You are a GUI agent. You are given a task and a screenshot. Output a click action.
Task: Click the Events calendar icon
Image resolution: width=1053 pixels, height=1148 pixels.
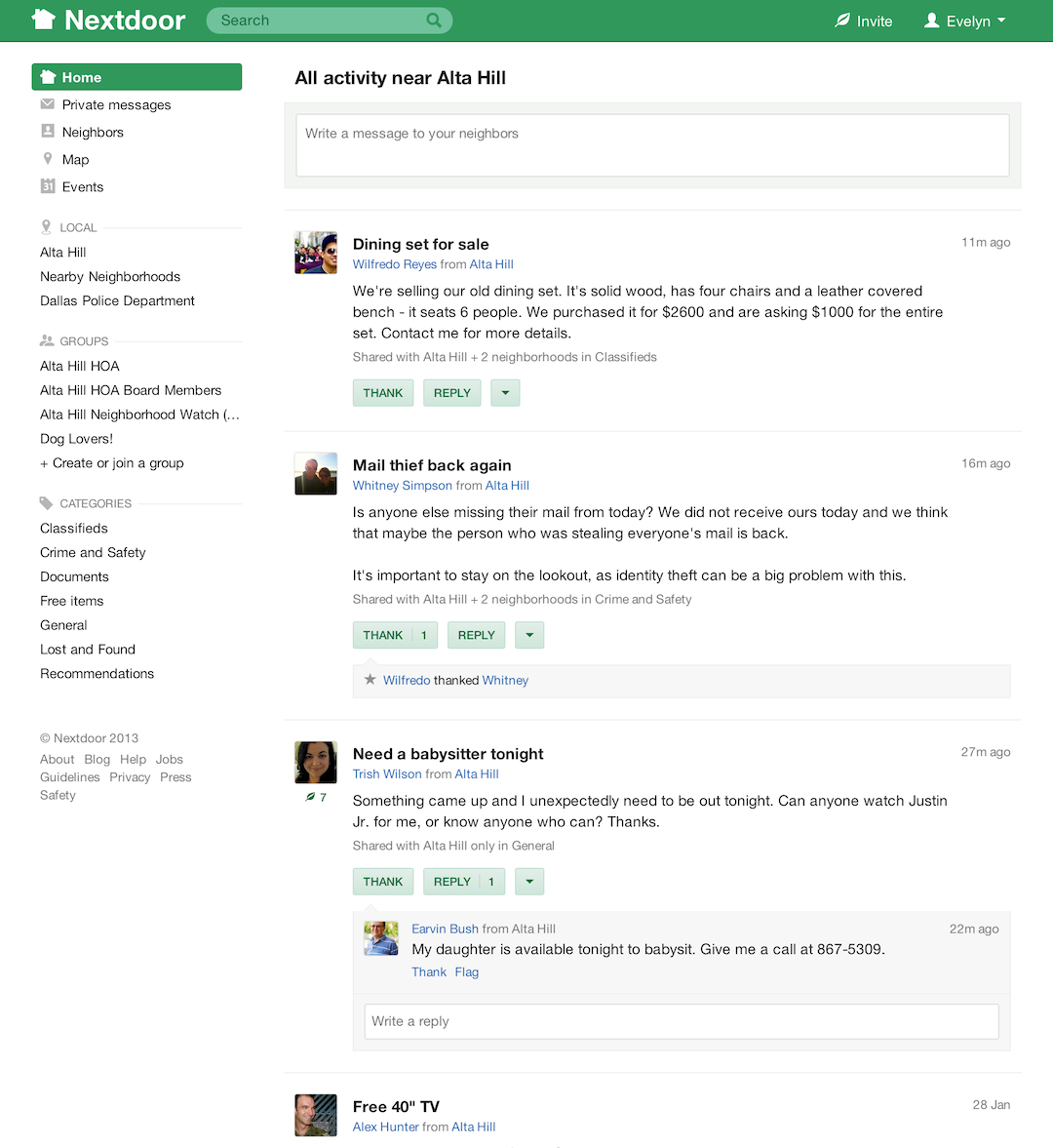pyautogui.click(x=47, y=185)
